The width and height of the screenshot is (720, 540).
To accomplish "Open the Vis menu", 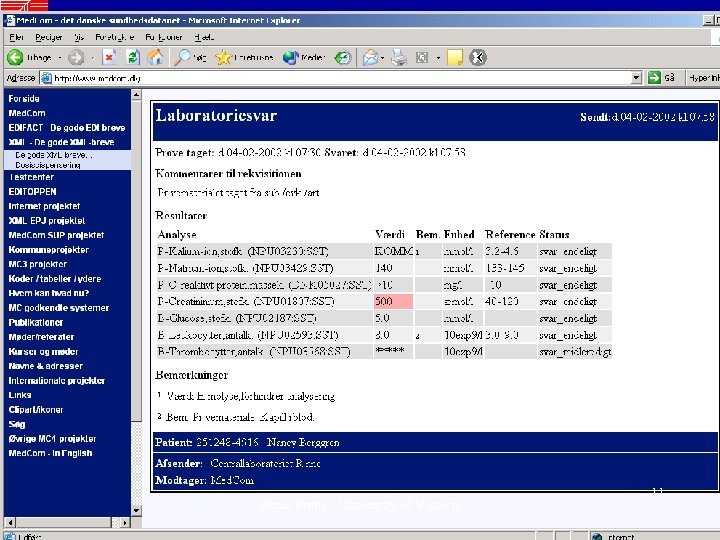I will point(79,37).
